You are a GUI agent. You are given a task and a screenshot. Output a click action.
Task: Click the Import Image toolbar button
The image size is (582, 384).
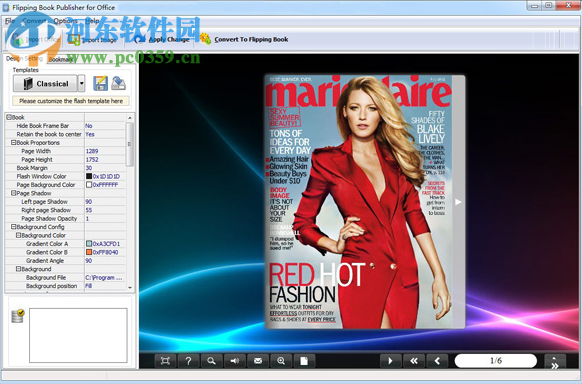coord(93,39)
